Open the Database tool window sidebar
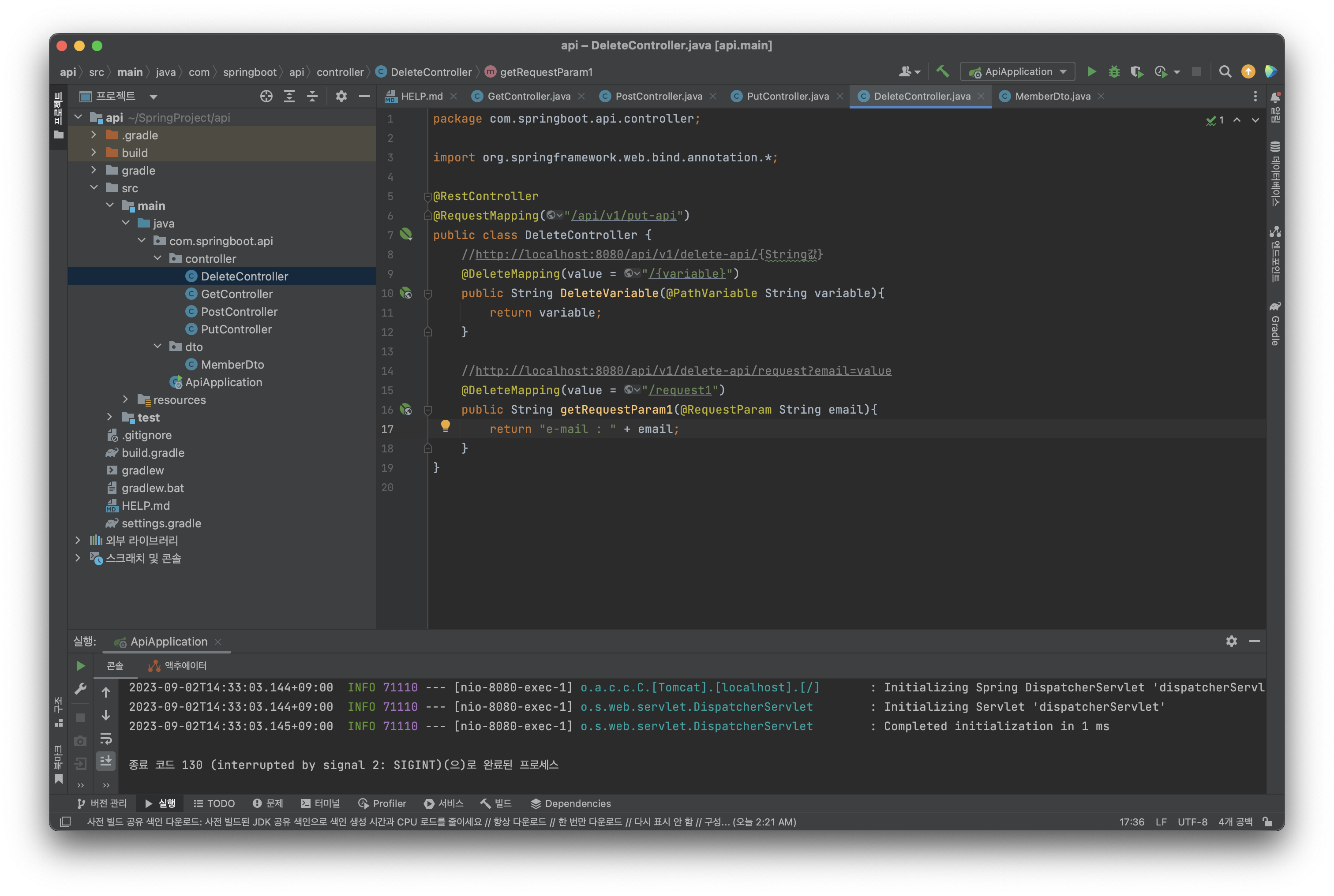The height and width of the screenshot is (896, 1334). (1275, 173)
